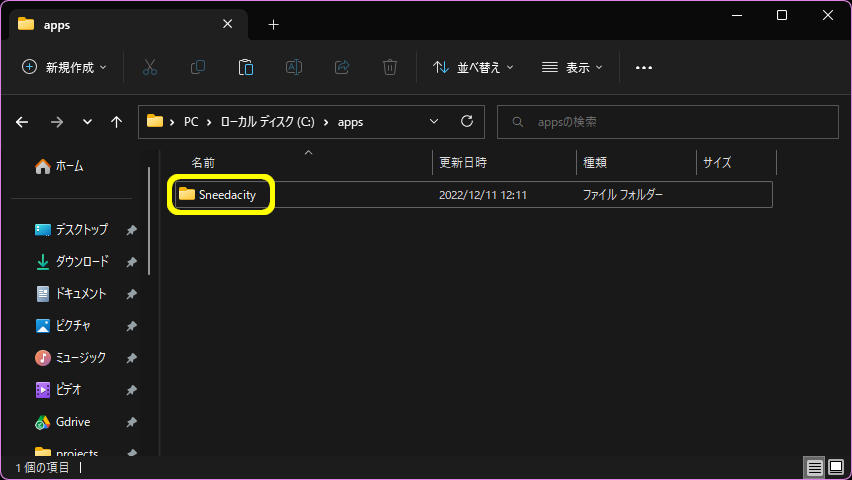Click the pin icon beside ダウンロード
The height and width of the screenshot is (480, 852).
coord(131,263)
